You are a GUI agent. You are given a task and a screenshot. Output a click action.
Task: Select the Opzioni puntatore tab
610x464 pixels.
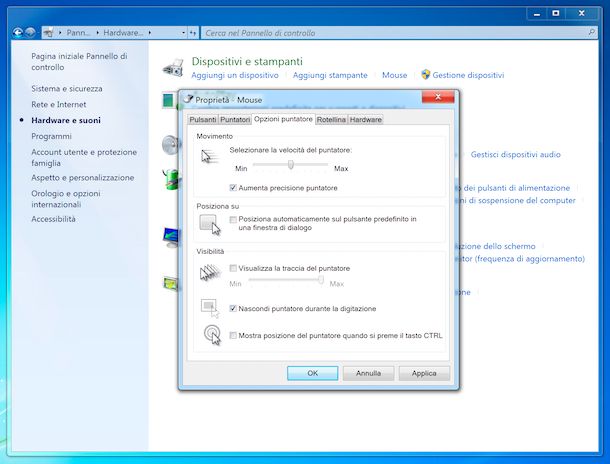(283, 119)
